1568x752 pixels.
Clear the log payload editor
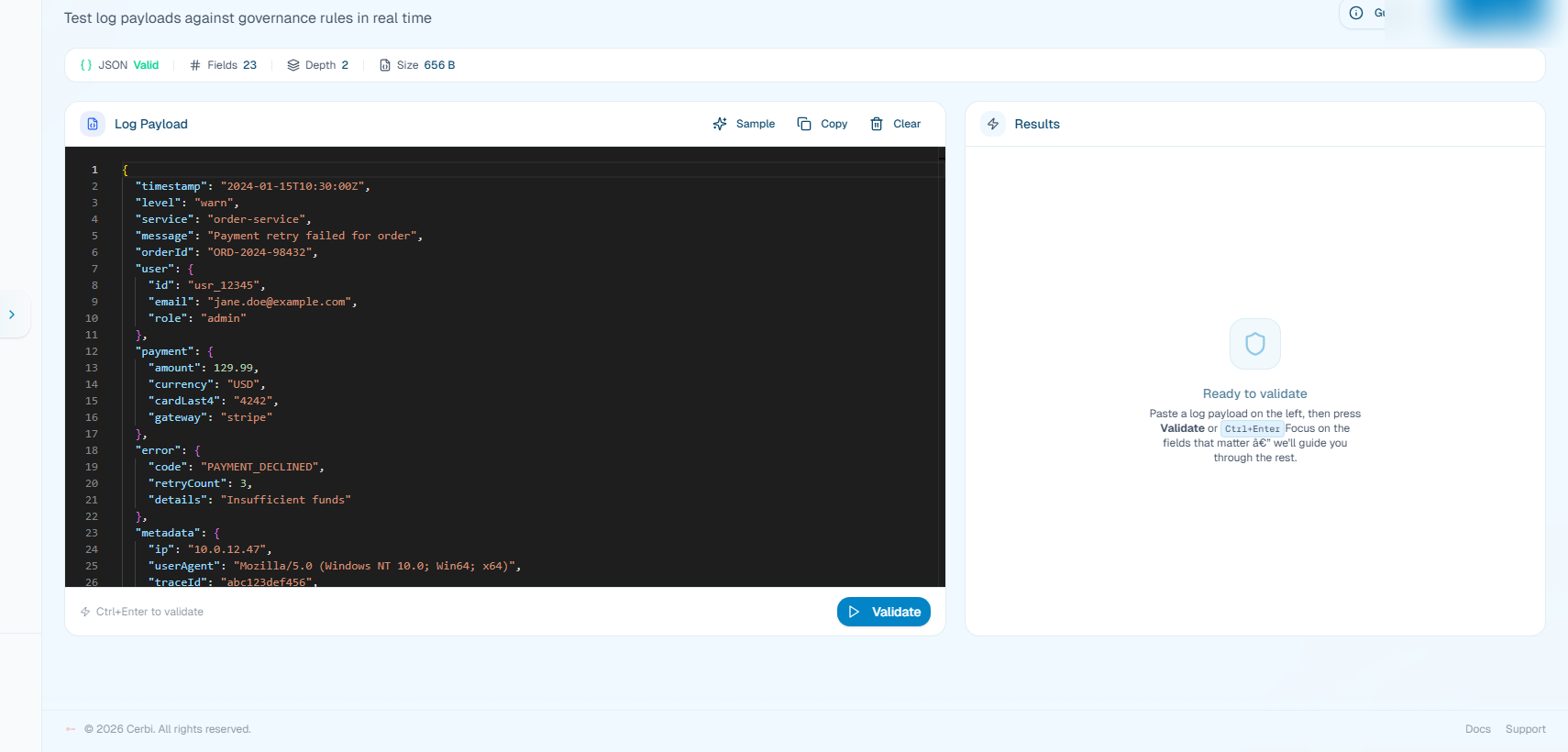click(895, 124)
